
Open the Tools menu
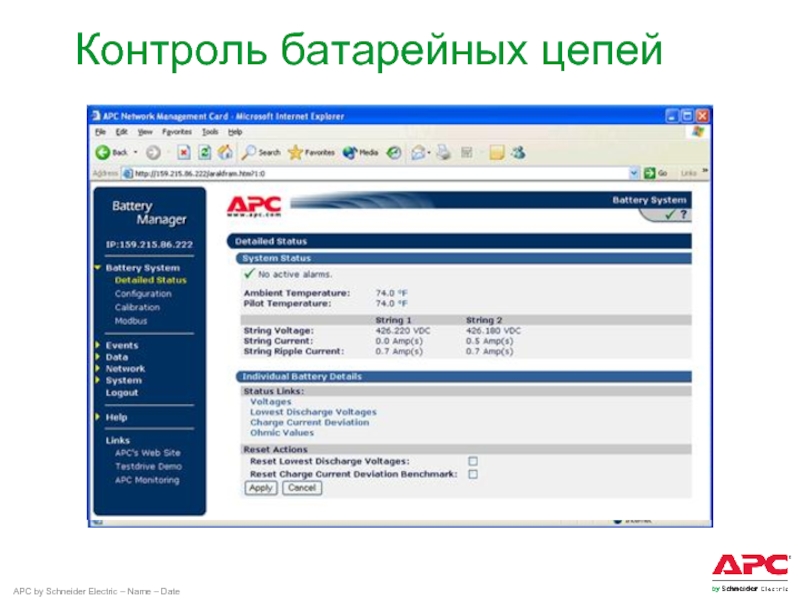click(210, 132)
